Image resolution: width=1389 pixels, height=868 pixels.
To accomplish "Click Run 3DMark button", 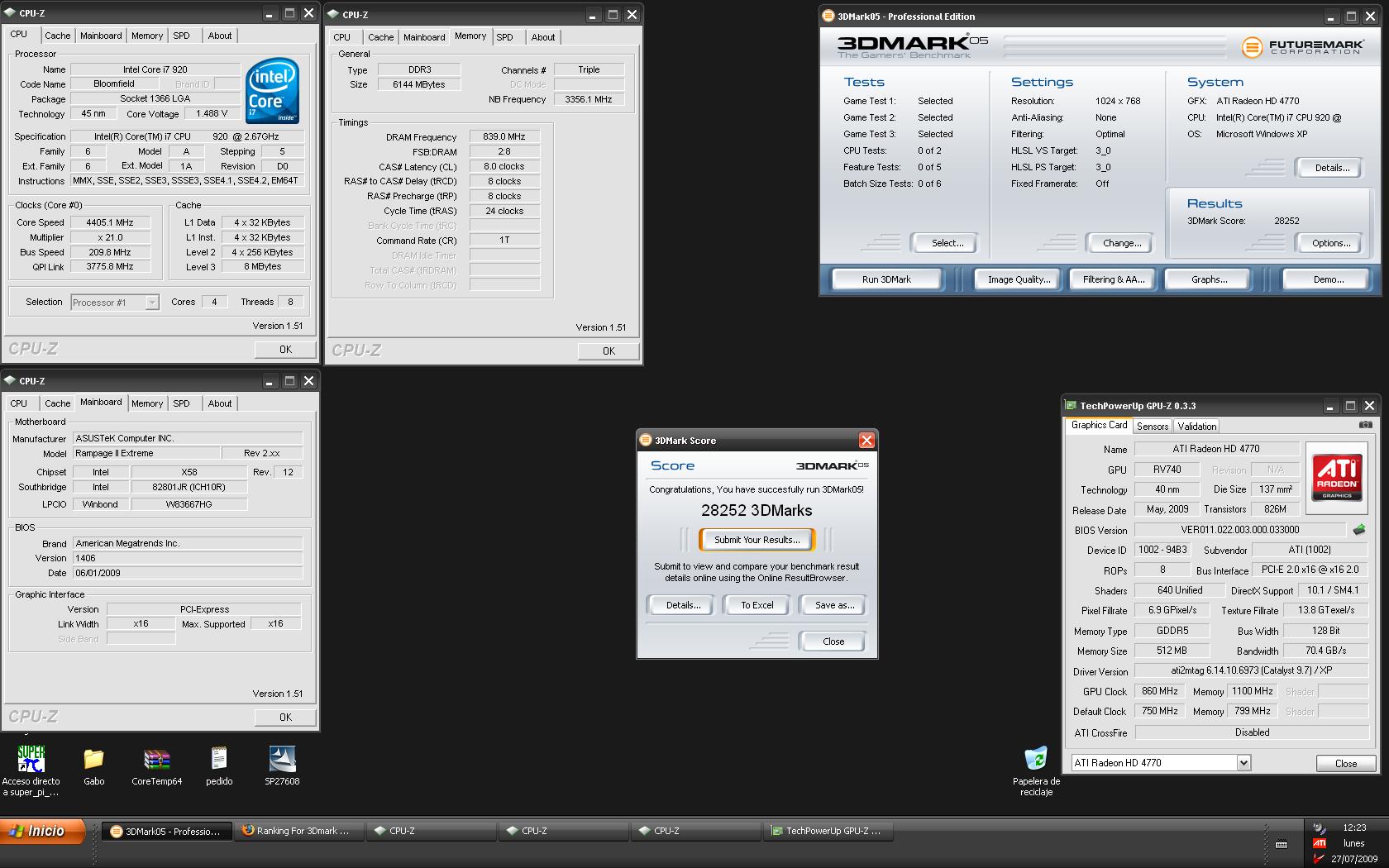I will pyautogui.click(x=886, y=279).
